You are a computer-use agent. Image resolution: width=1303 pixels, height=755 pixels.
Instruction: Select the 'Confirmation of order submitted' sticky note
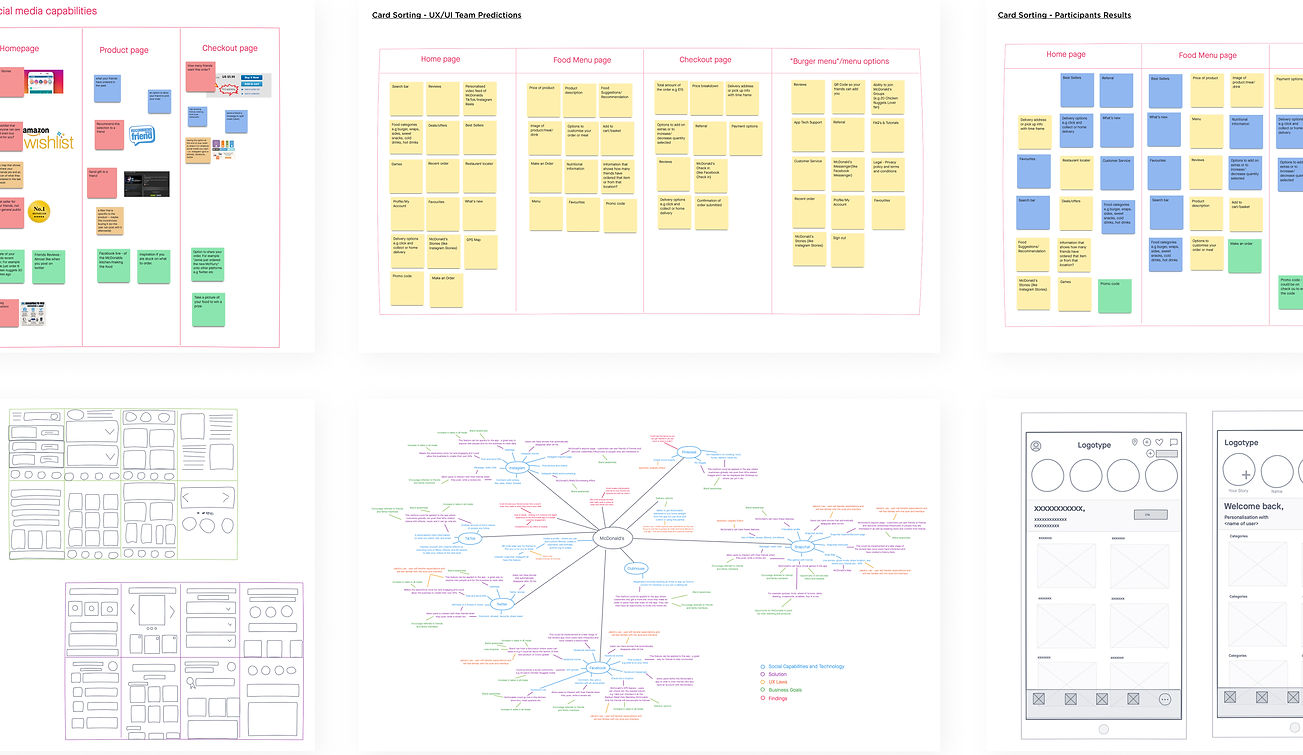coord(709,212)
